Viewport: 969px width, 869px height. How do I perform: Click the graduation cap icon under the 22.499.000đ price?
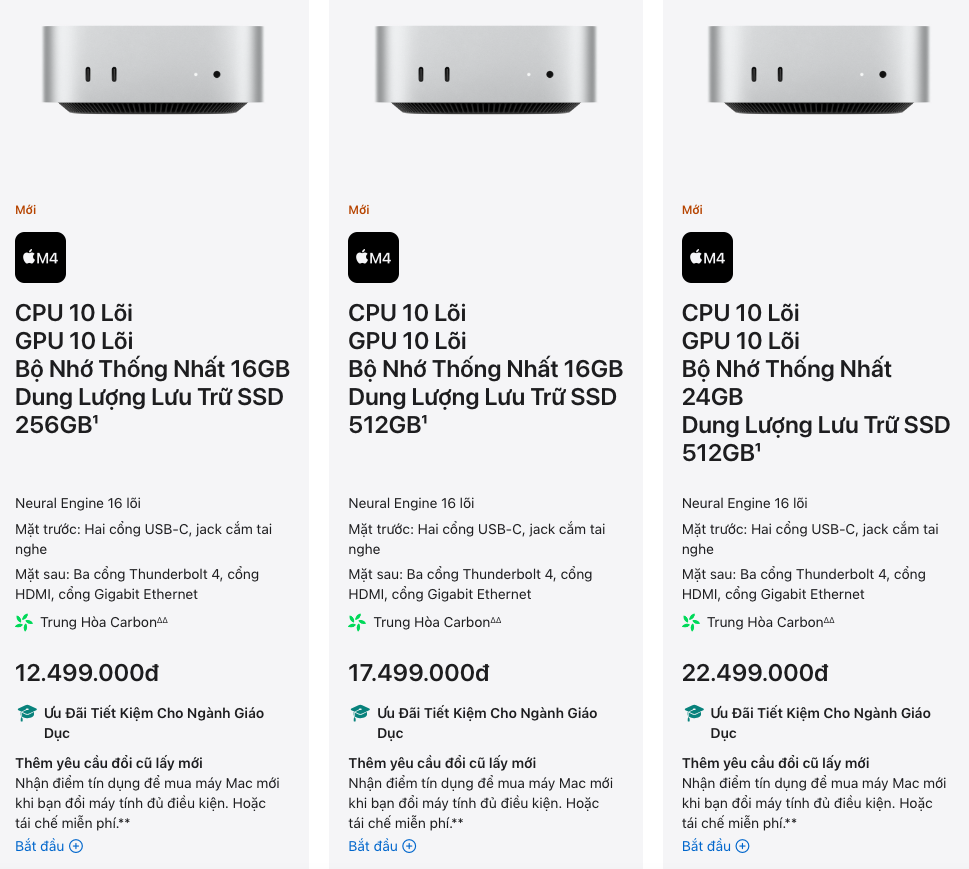click(694, 713)
